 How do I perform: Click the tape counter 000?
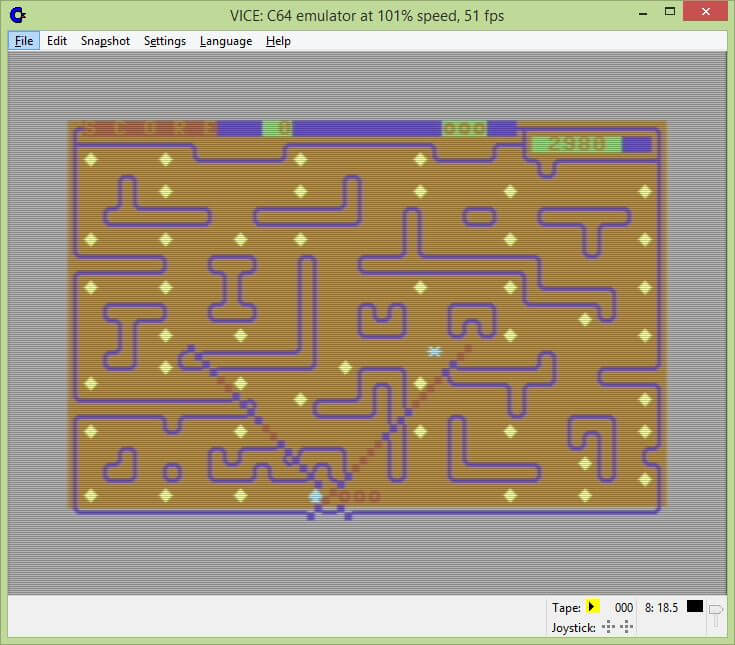623,608
